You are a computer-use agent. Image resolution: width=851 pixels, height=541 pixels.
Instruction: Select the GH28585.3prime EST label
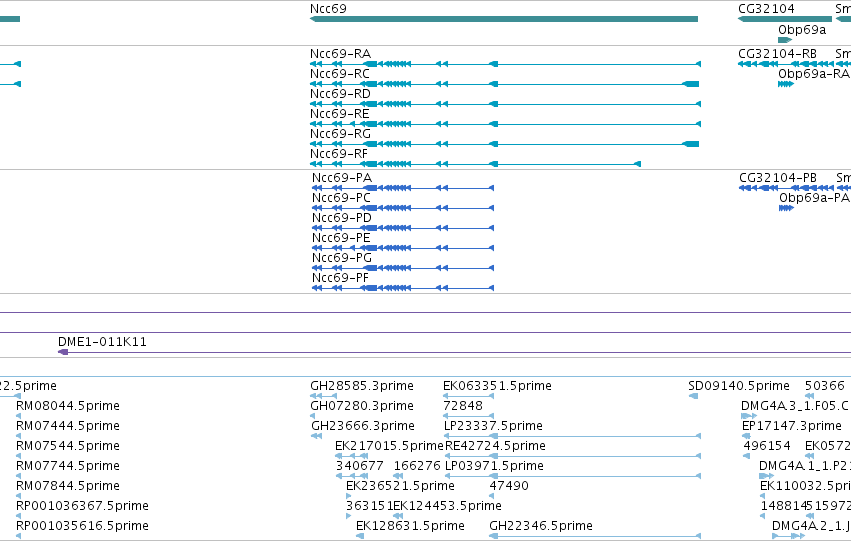[x=362, y=386]
